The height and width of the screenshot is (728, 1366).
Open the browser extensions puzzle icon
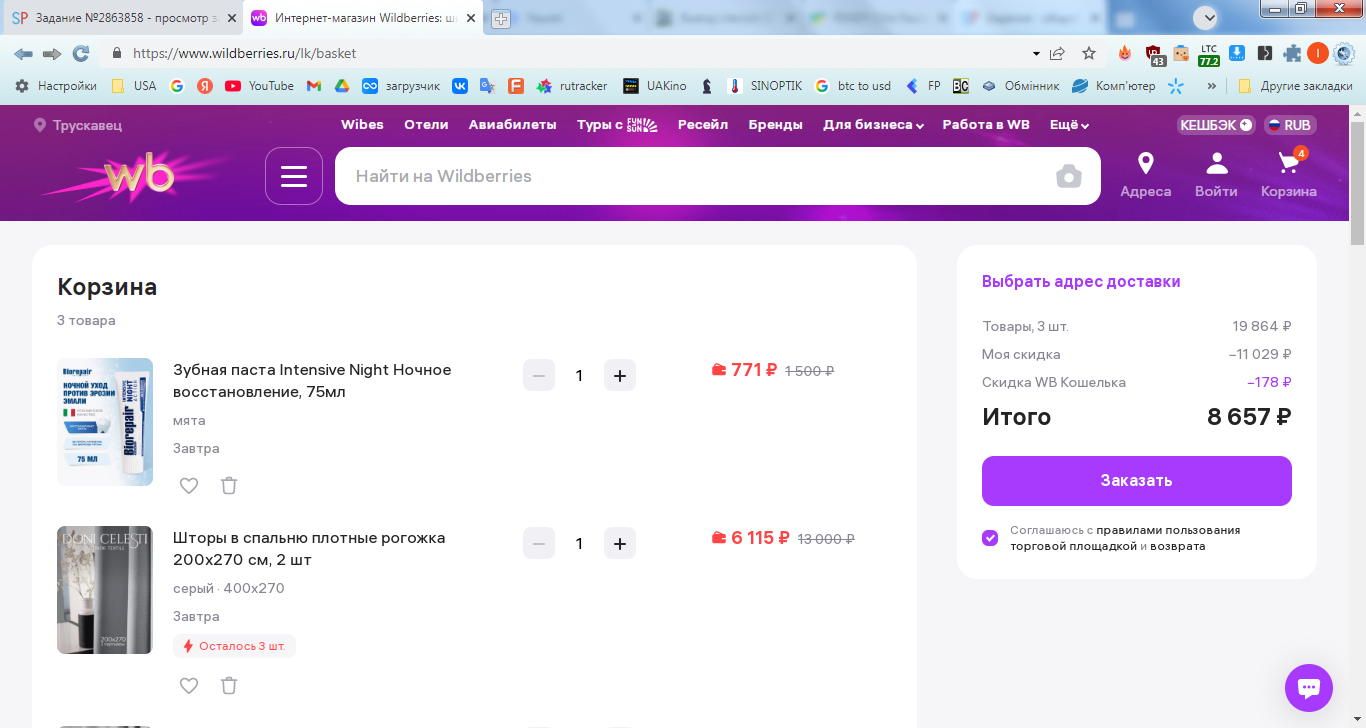tap(1293, 53)
